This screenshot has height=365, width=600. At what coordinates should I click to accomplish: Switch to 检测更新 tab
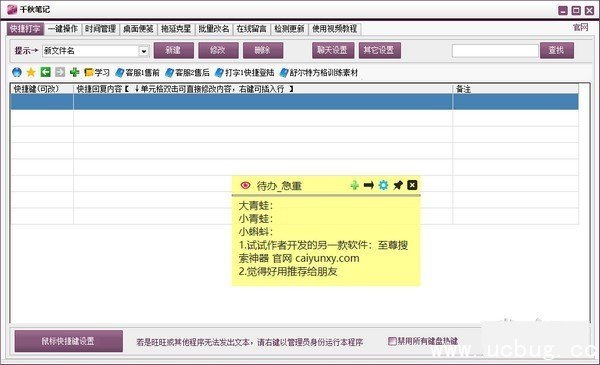289,29
